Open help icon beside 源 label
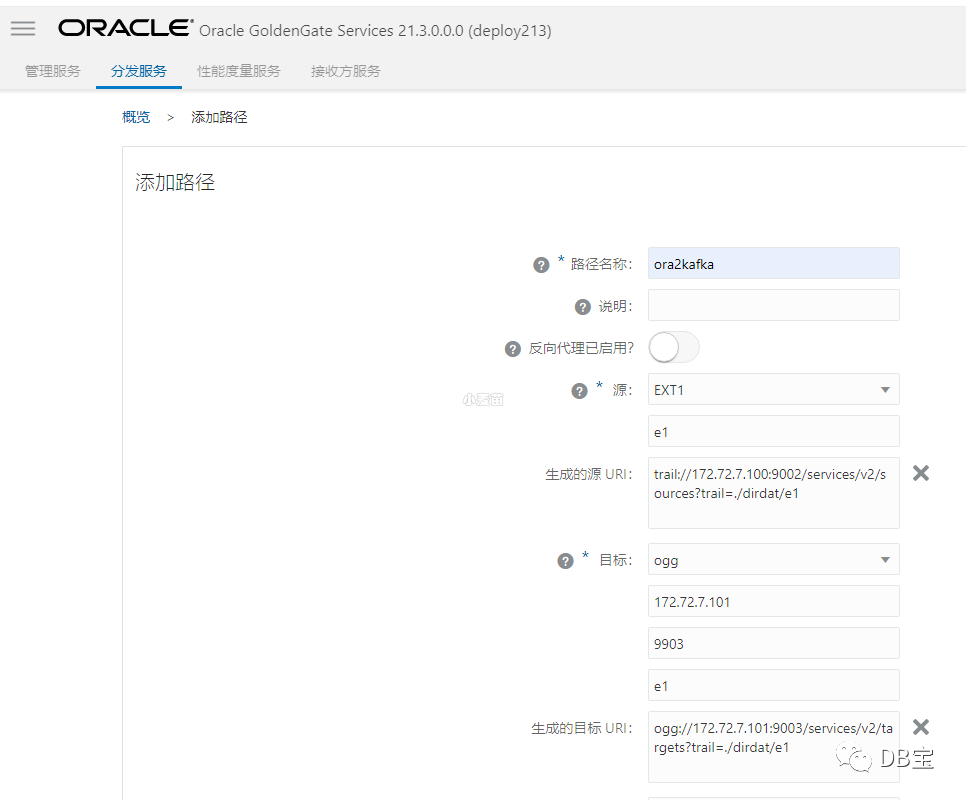 pos(580,391)
